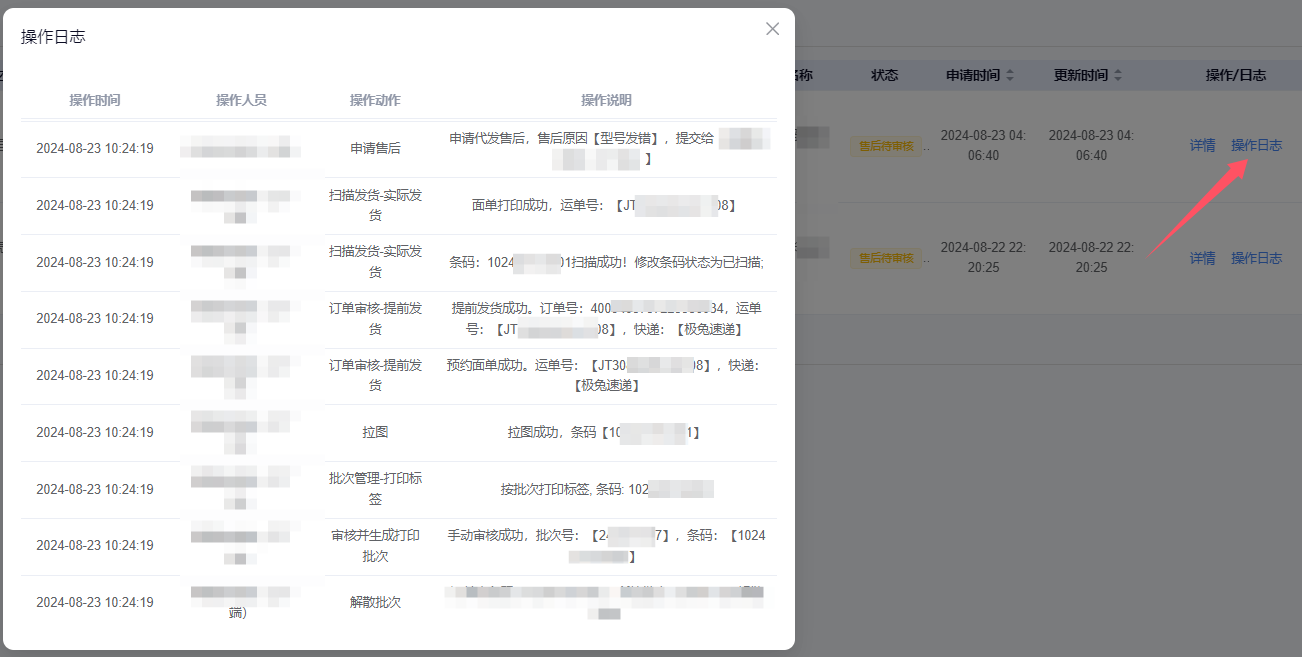Click the 状态 column header in background table
Image resolution: width=1302 pixels, height=657 pixels.
(x=884, y=75)
